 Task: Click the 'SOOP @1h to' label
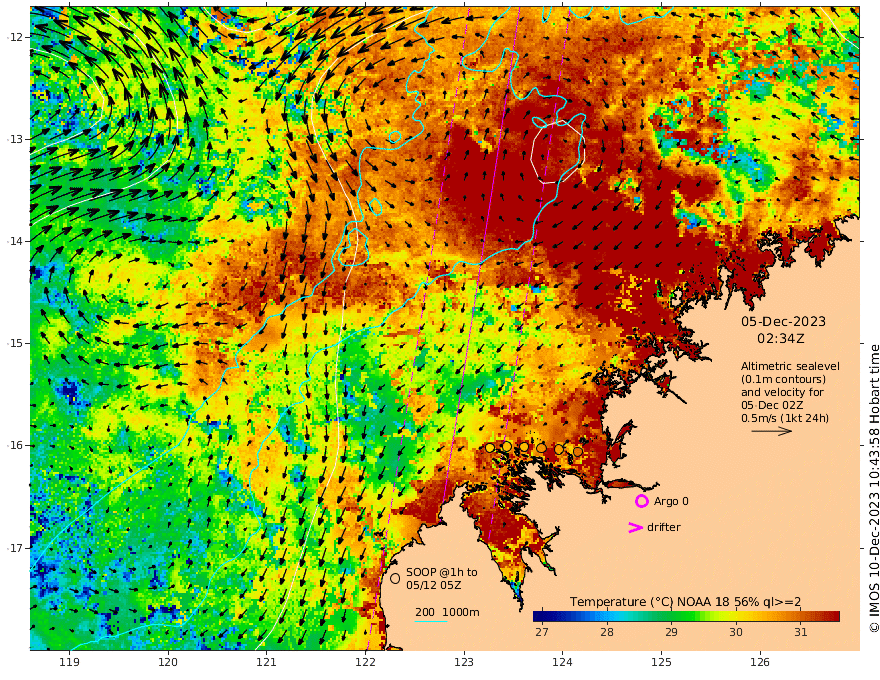pos(442,572)
